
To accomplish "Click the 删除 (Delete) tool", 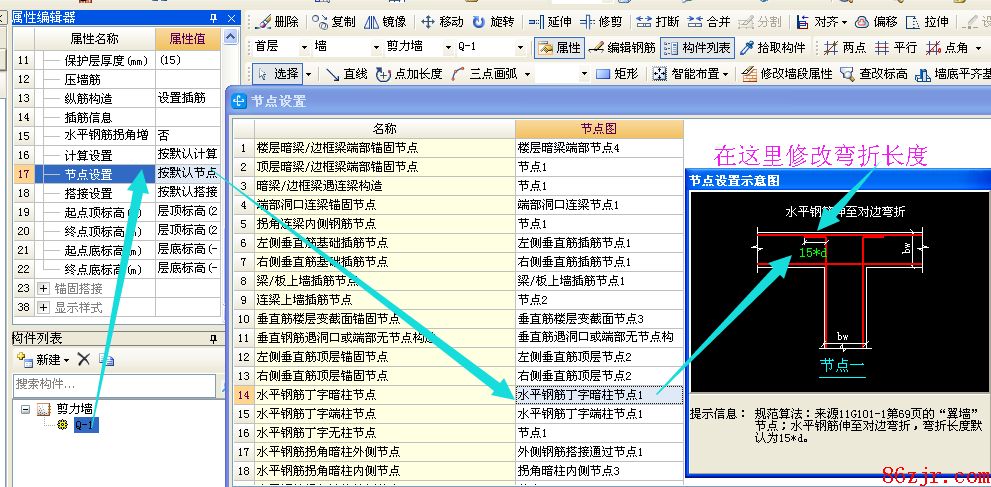I will (277, 21).
